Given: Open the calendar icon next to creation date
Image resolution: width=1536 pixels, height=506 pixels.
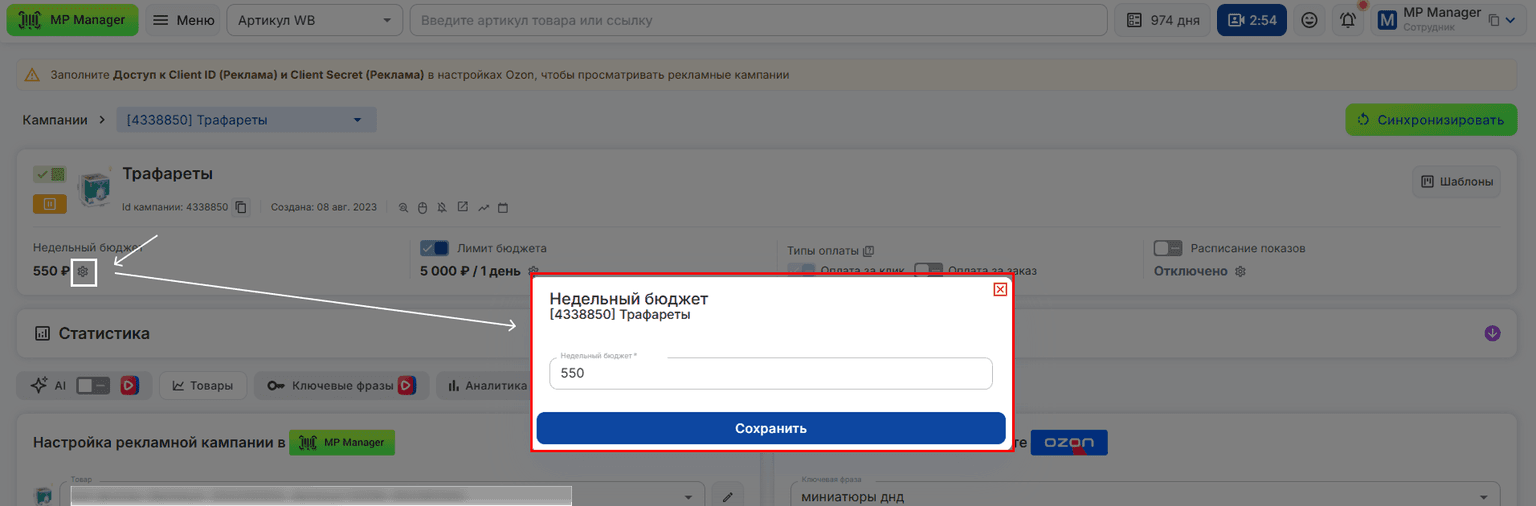Looking at the screenshot, I should click(503, 208).
